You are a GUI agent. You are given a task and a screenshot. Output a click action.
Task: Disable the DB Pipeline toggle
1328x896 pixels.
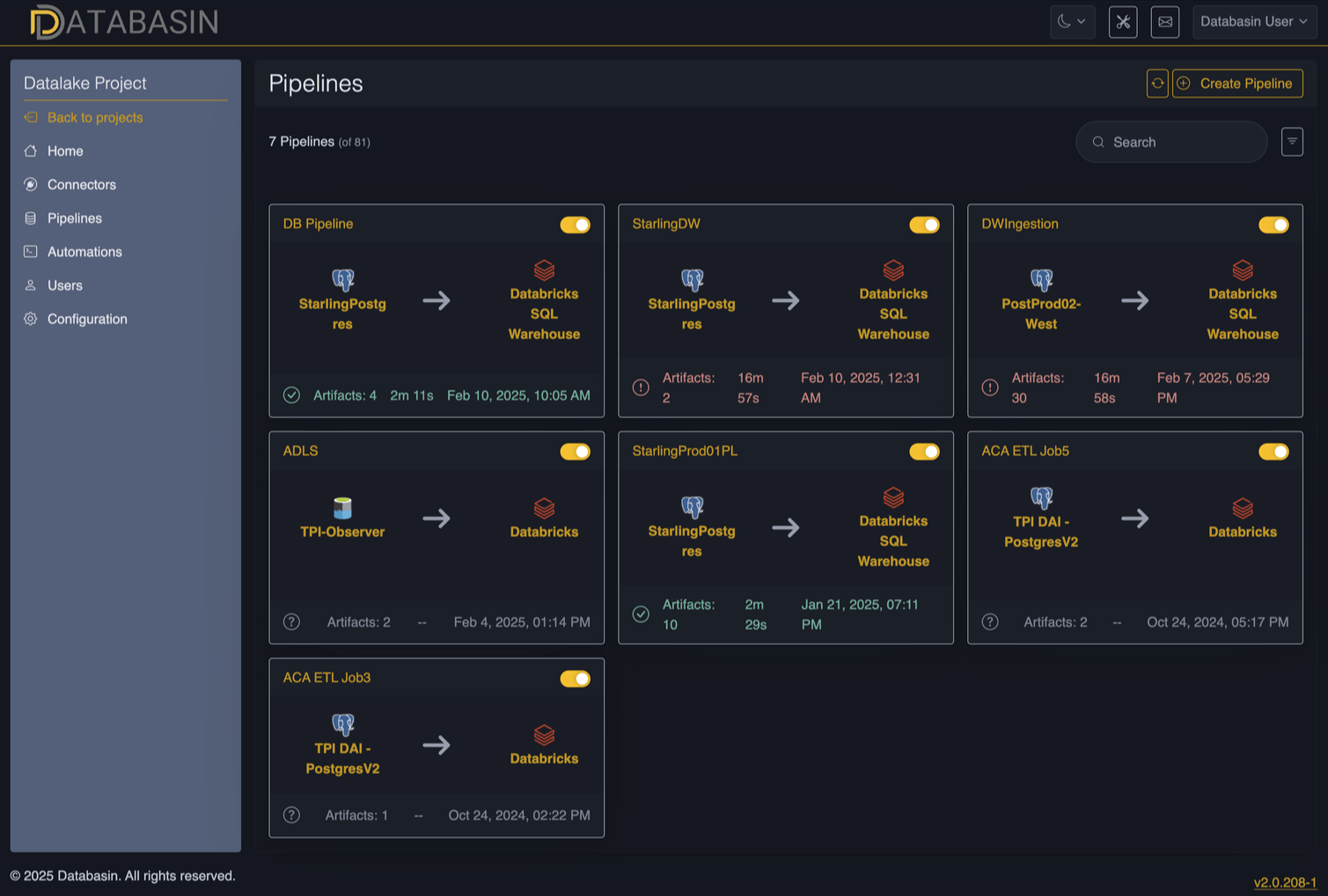[x=576, y=225]
